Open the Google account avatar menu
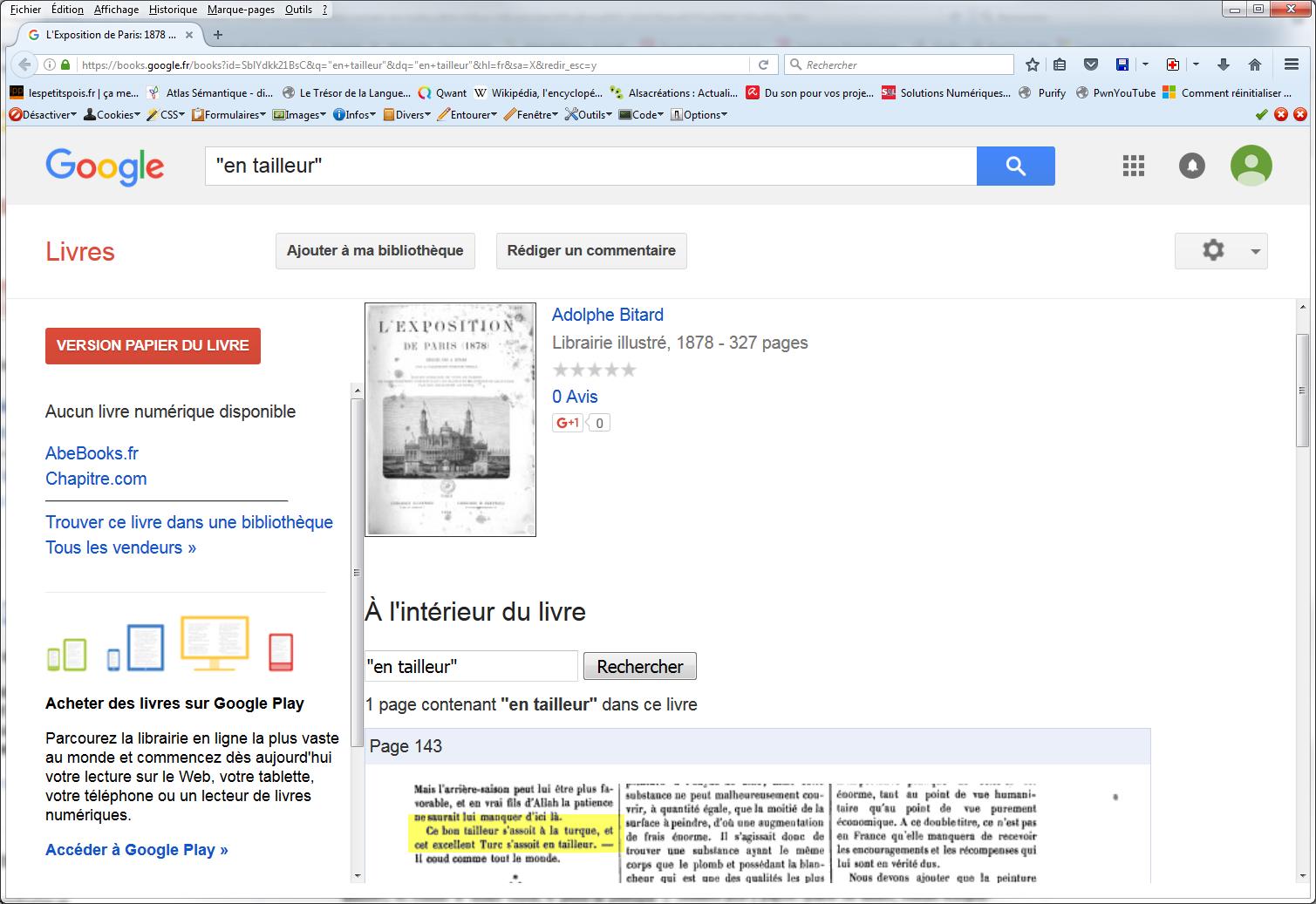Viewport: 1316px width, 904px height. coord(1251,166)
